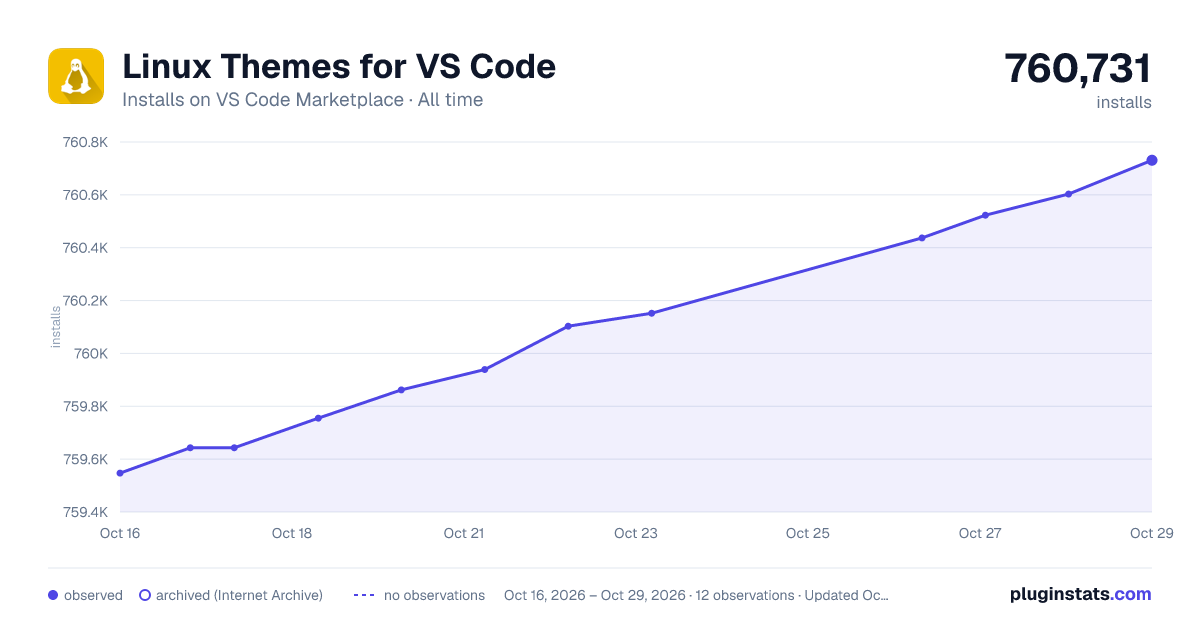Screen dimensions: 1200x630
Task: Click the yellow penguin extension icon
Action: pyautogui.click(x=76, y=76)
